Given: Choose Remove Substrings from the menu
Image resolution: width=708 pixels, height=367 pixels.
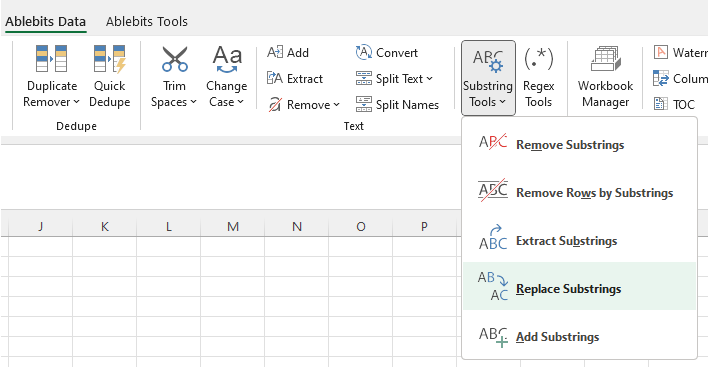Looking at the screenshot, I should pyautogui.click(x=580, y=144).
